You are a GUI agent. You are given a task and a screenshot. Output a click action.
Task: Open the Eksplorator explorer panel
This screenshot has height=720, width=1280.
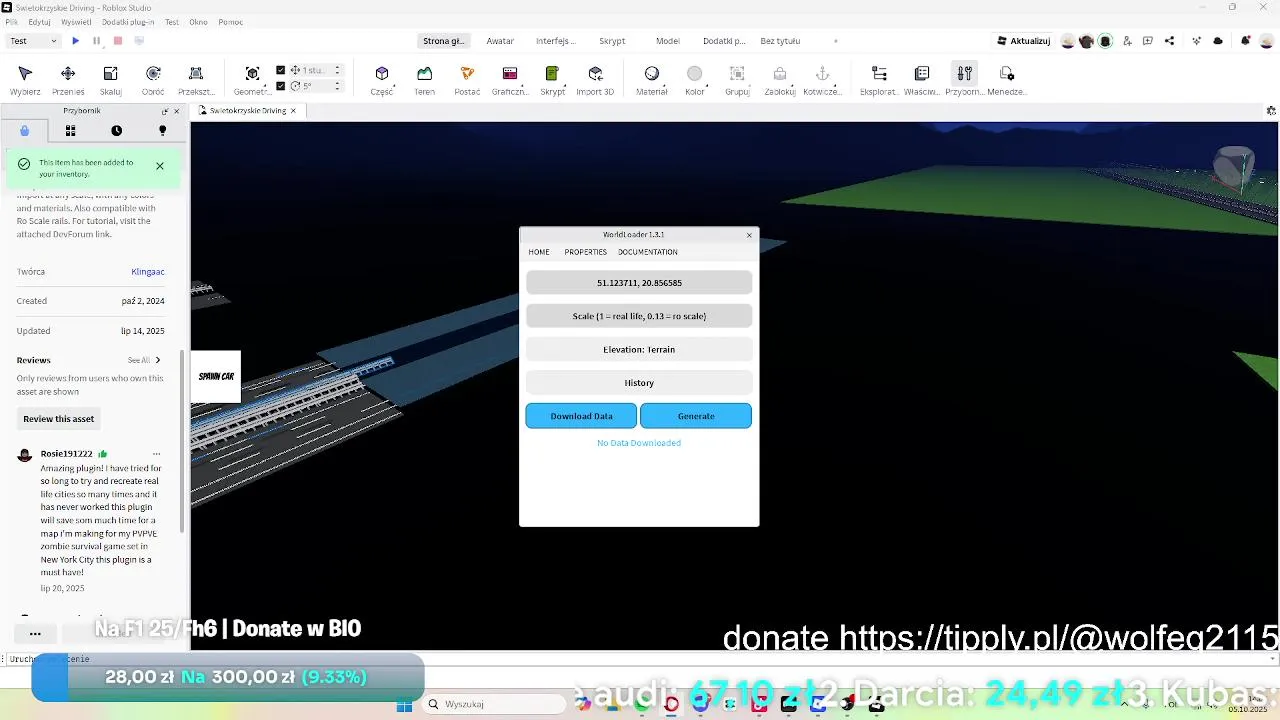(879, 80)
